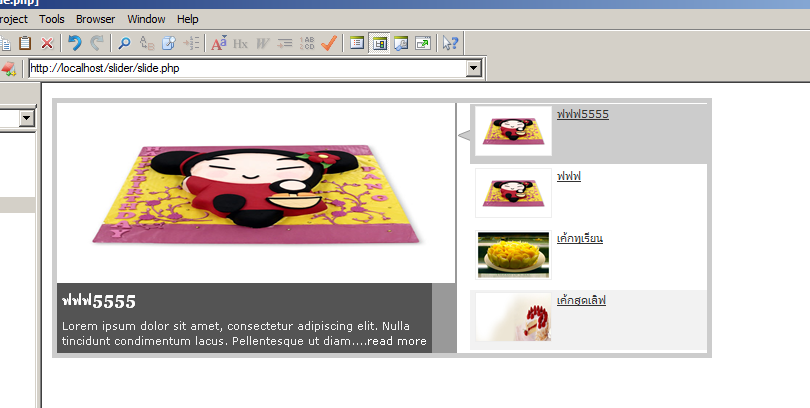Click the ...read more caption text
This screenshot has height=408, width=810.
point(390,341)
